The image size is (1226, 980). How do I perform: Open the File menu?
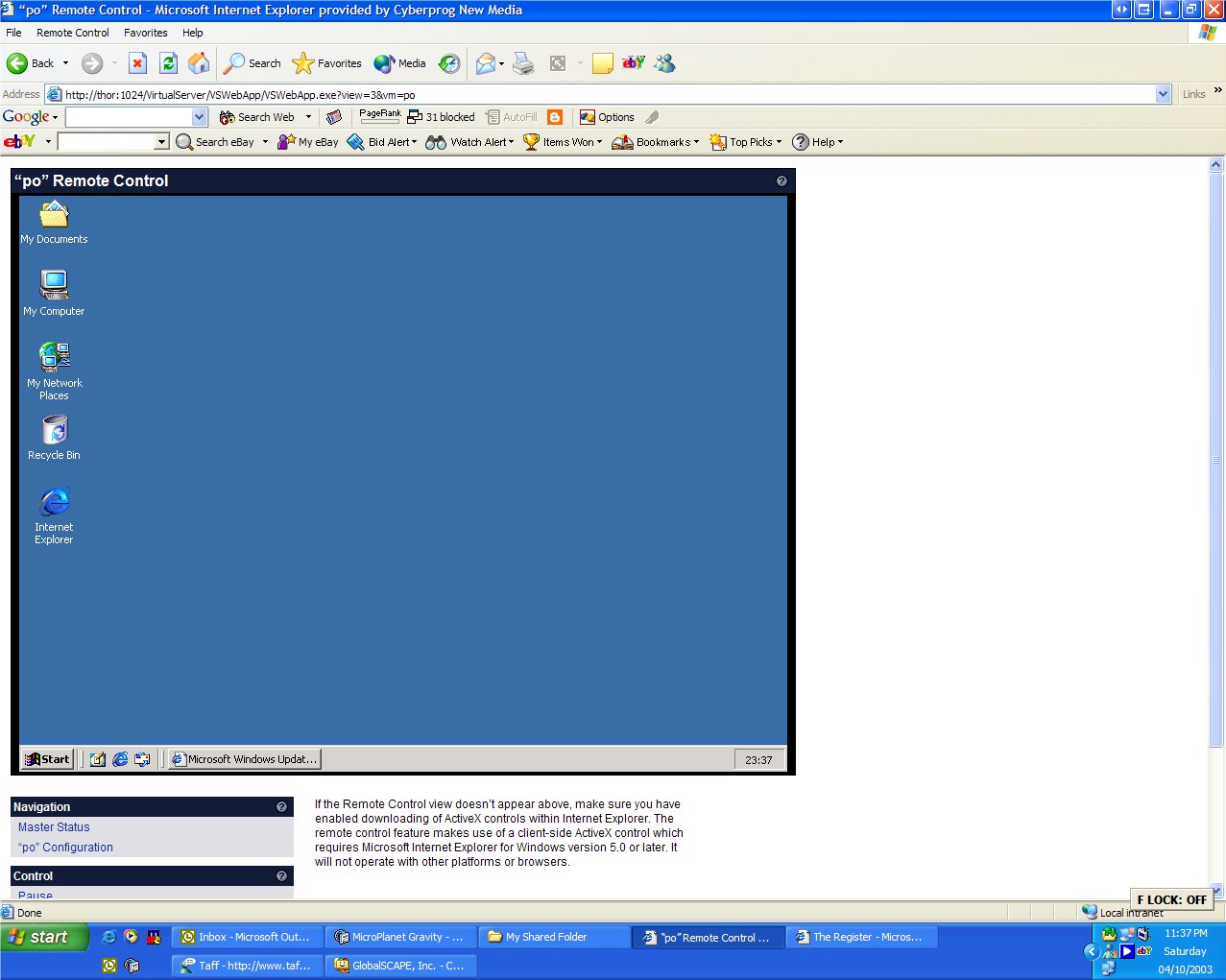13,33
